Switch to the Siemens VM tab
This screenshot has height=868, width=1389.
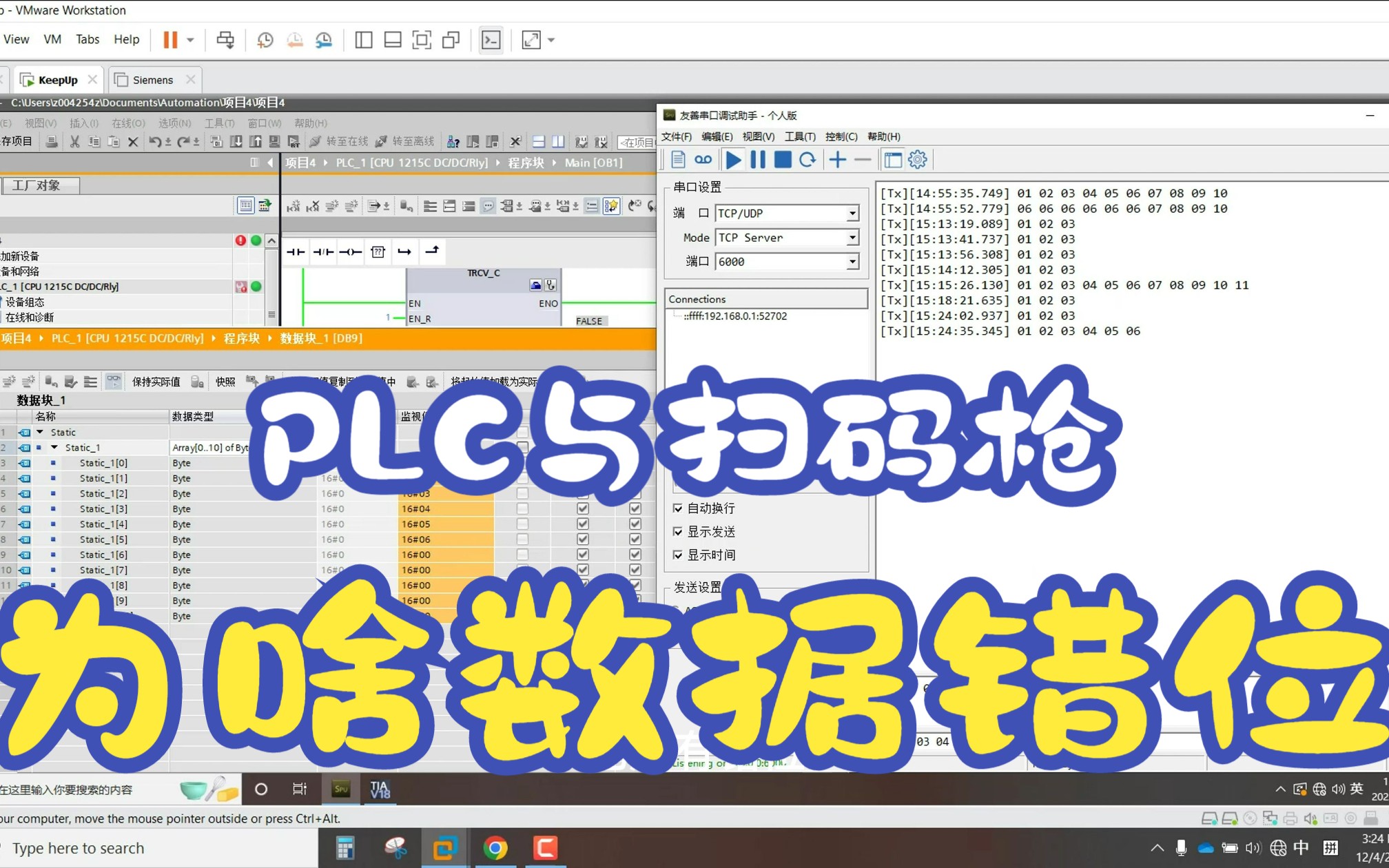click(152, 80)
